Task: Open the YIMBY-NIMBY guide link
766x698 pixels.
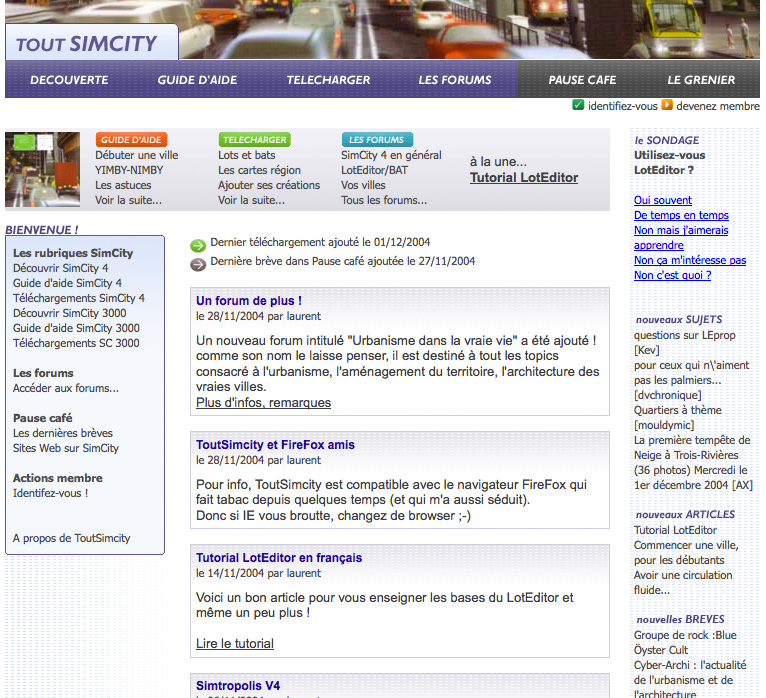Action: click(129, 170)
